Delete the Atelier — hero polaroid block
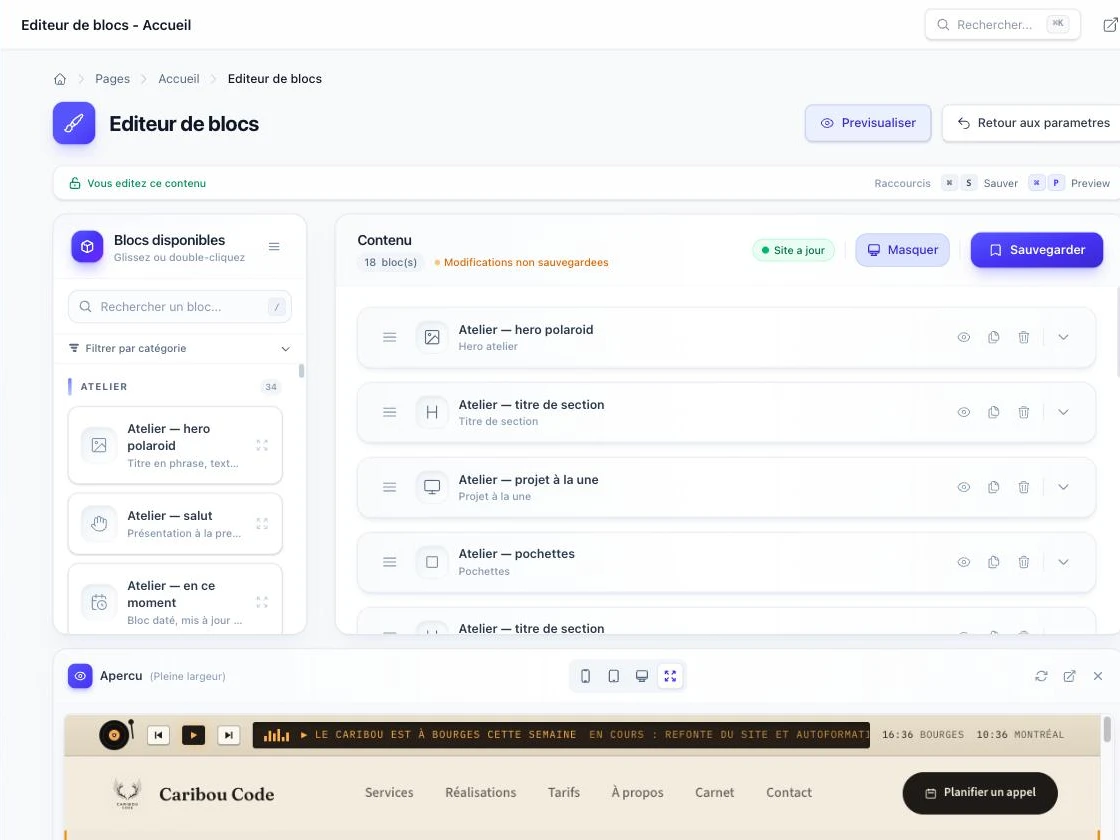This screenshot has height=840, width=1120. click(1024, 337)
